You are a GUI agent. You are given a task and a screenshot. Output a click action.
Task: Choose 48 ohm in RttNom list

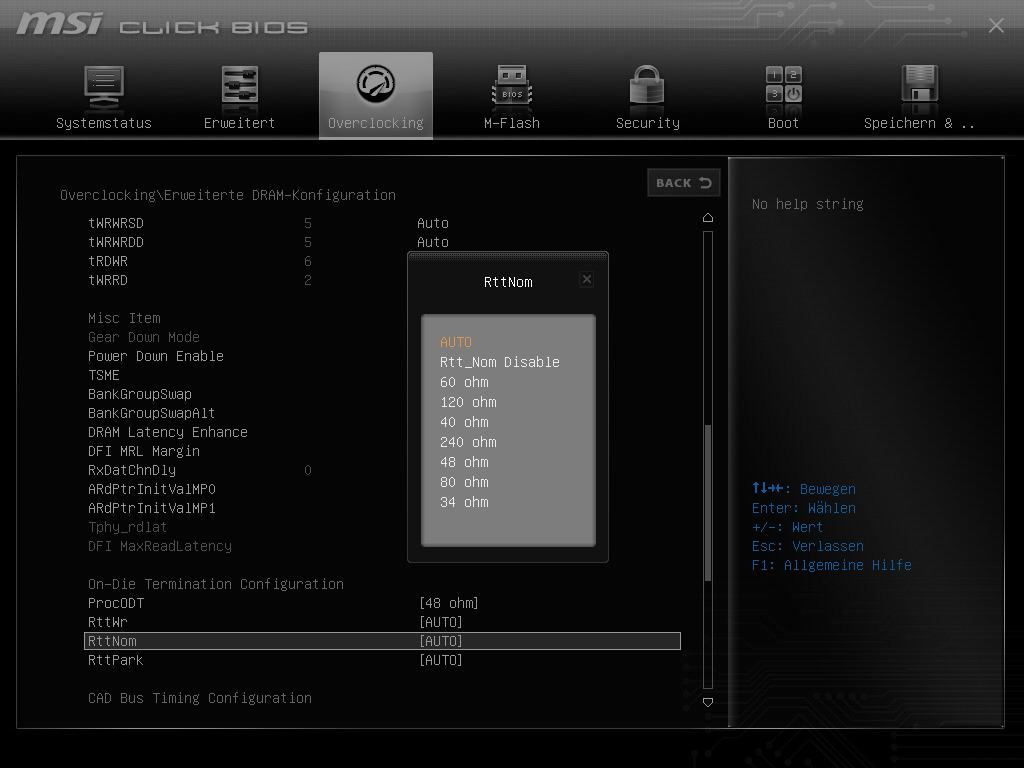[464, 462]
